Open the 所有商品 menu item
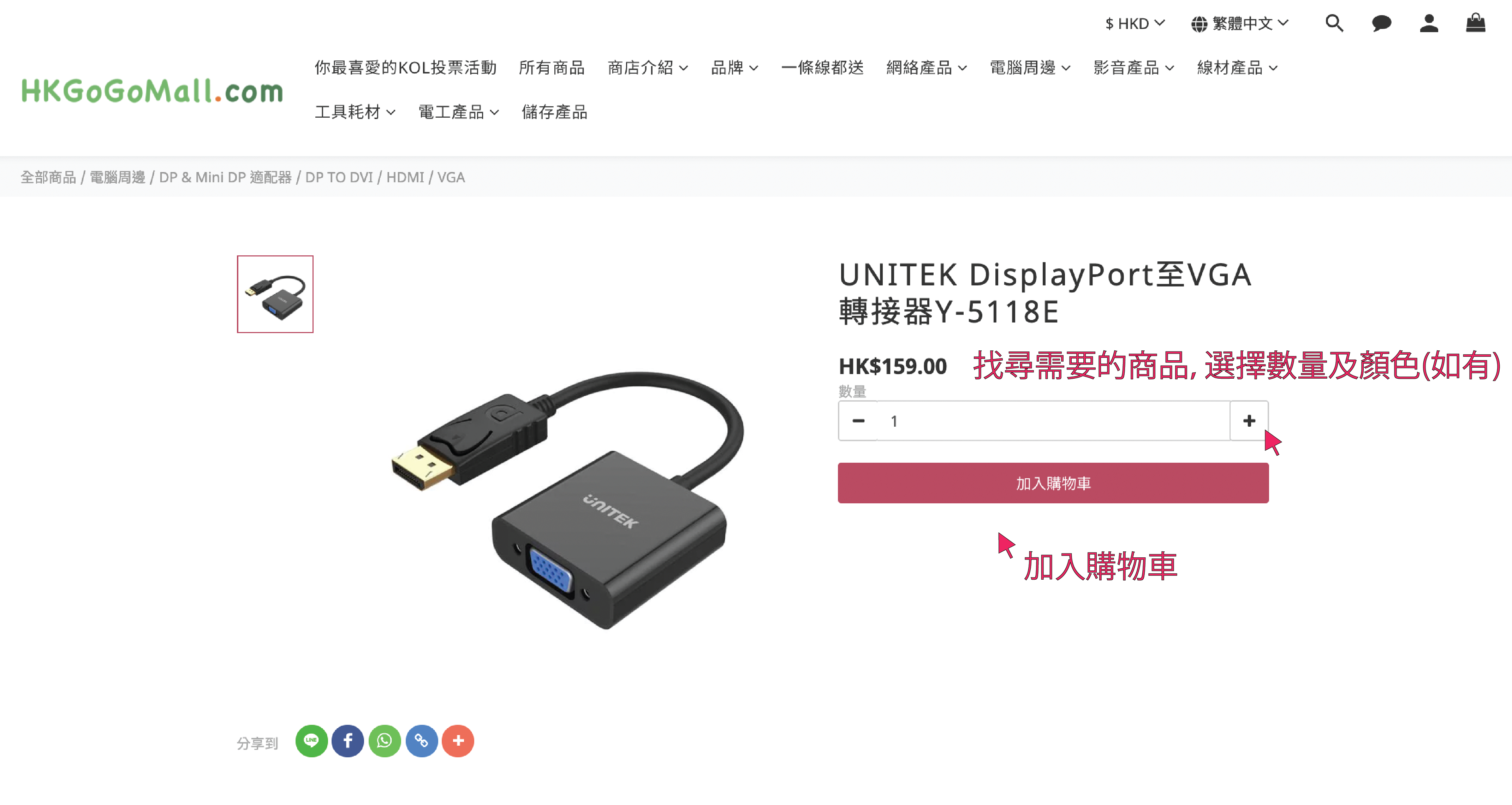This screenshot has width=1512, height=805. coord(552,67)
